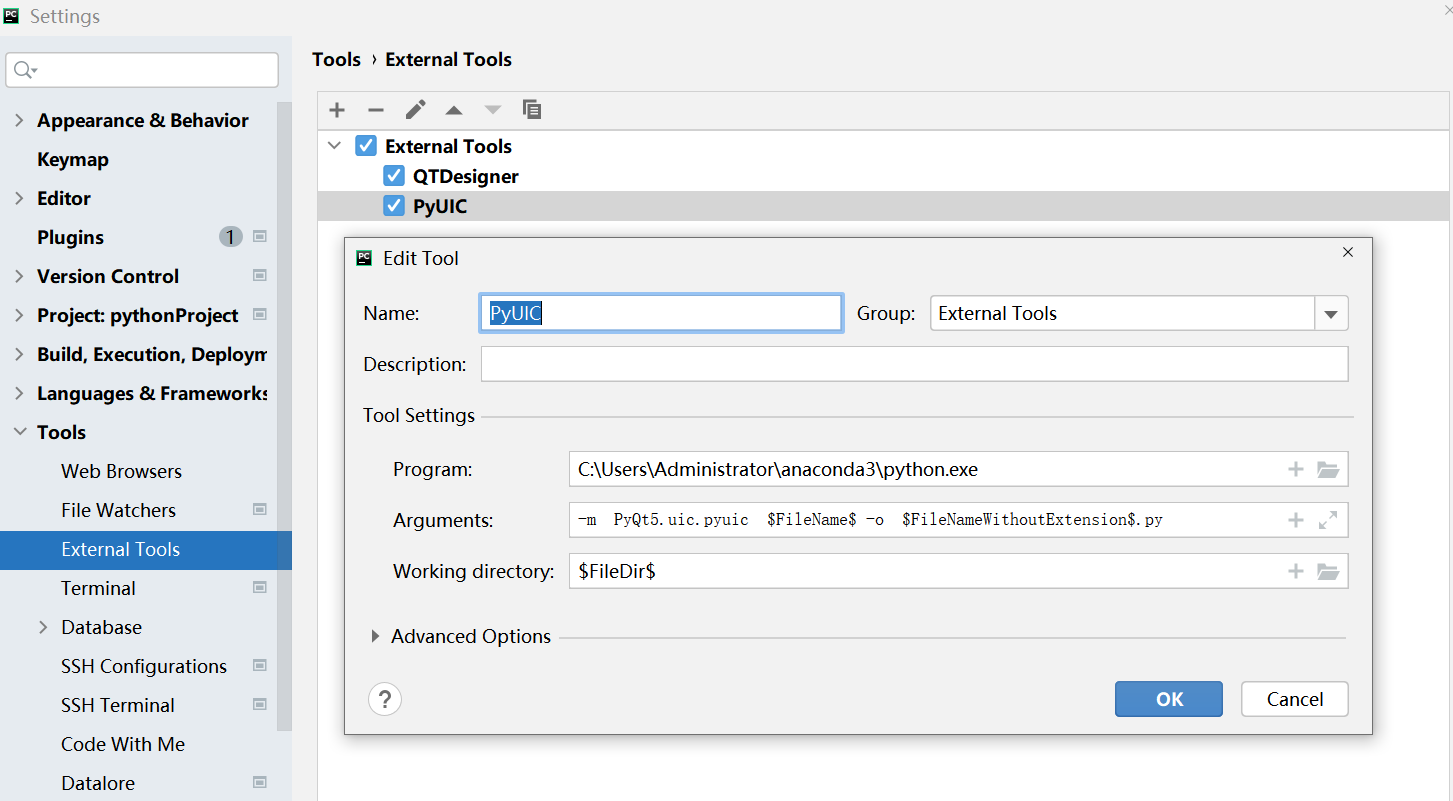Uncheck the QTDesigner tool checkbox
1453x801 pixels.
point(394,176)
